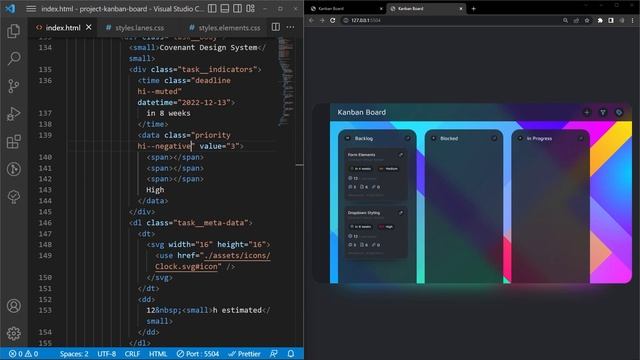Open the circular Git graph icon in the activity bar
Screen dimensions: 640x360
13,169
